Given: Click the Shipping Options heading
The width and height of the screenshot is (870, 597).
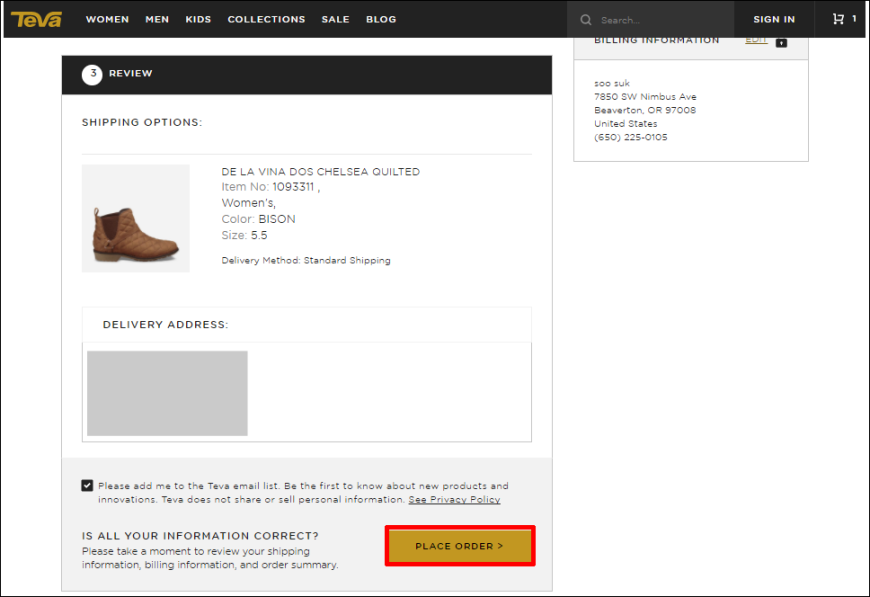Looking at the screenshot, I should (142, 122).
